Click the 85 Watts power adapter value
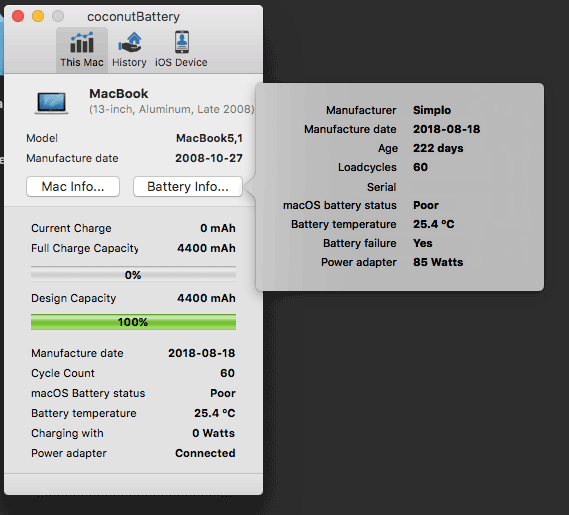 pyautogui.click(x=438, y=262)
